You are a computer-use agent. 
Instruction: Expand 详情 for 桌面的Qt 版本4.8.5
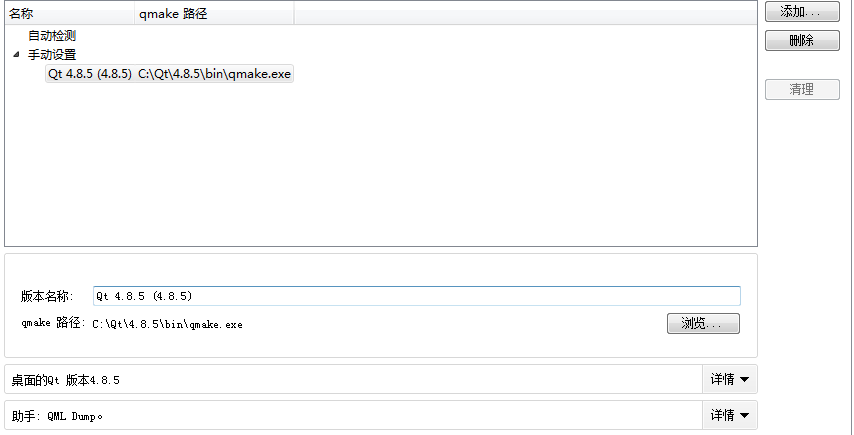730,380
